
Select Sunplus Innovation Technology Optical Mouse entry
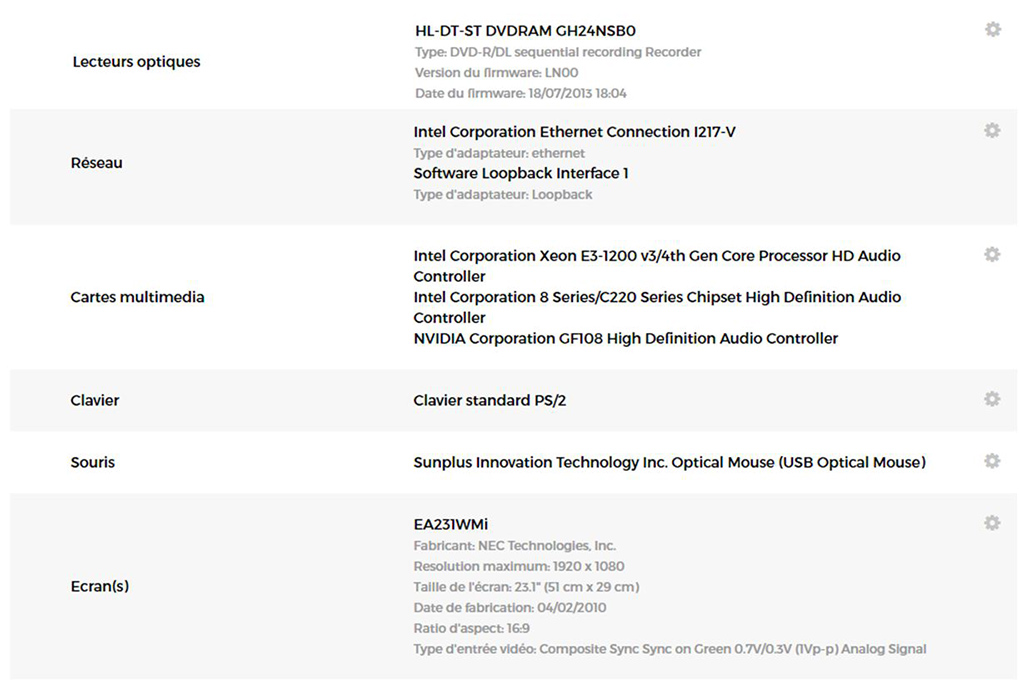point(669,463)
